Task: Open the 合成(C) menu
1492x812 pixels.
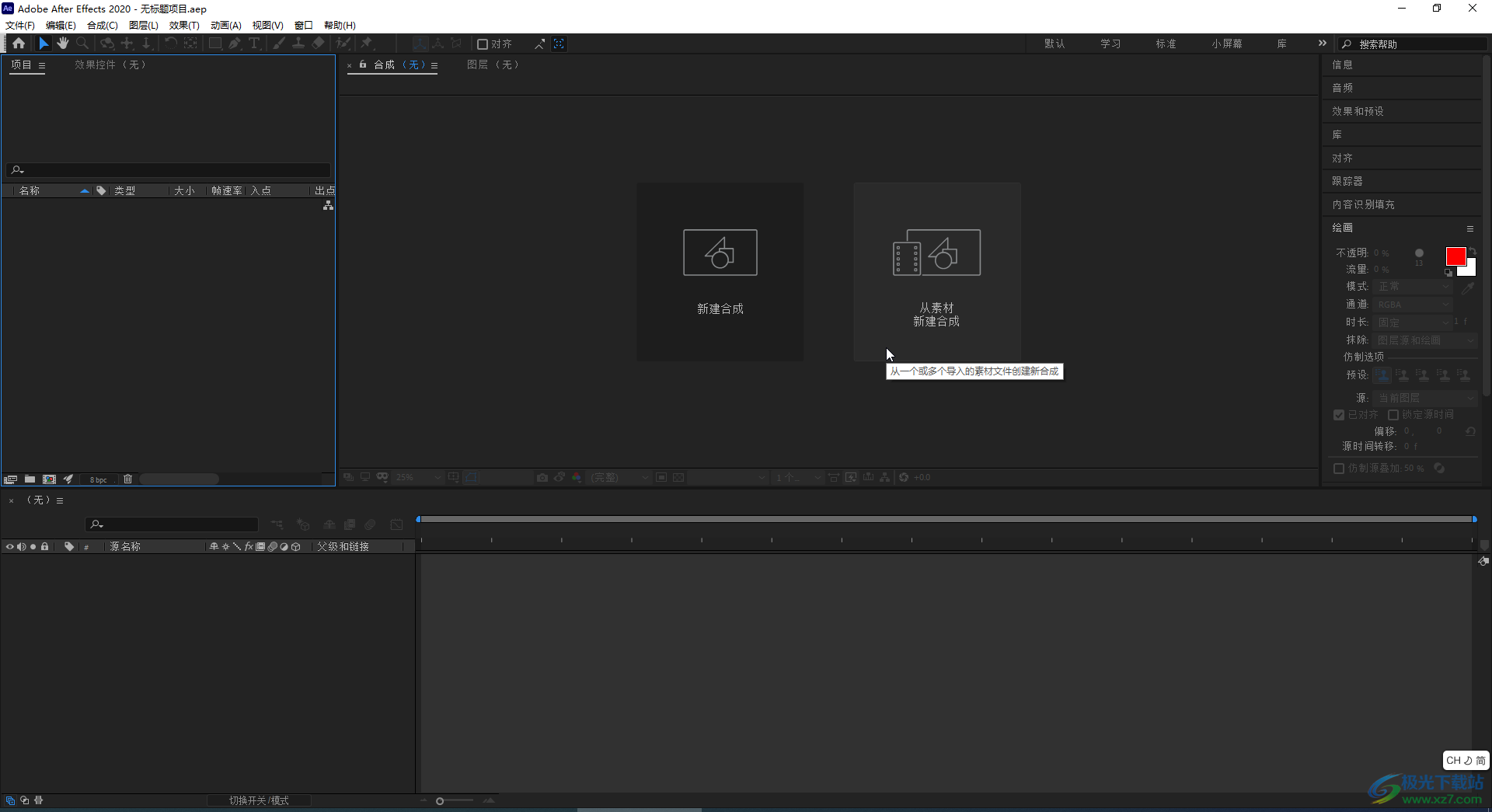Action: click(103, 26)
